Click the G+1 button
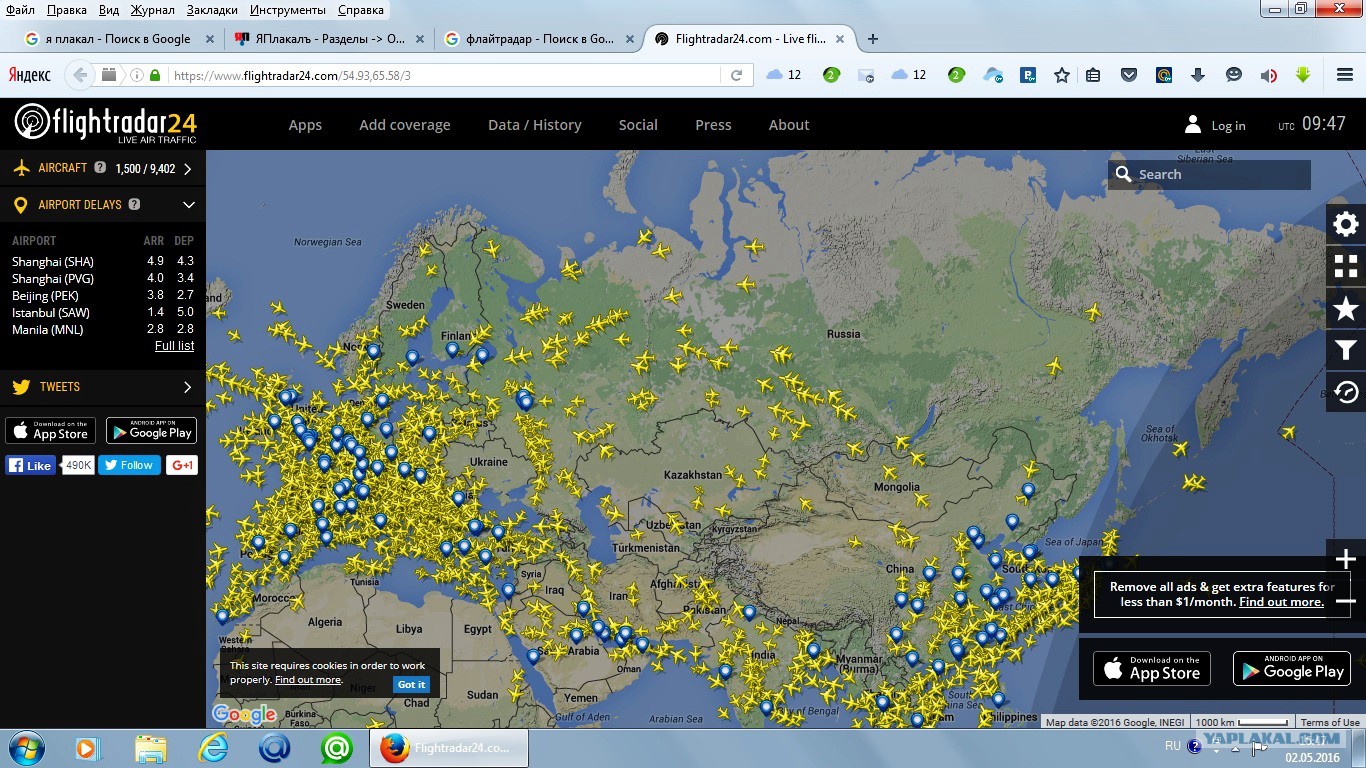The width and height of the screenshot is (1366, 768). [182, 465]
